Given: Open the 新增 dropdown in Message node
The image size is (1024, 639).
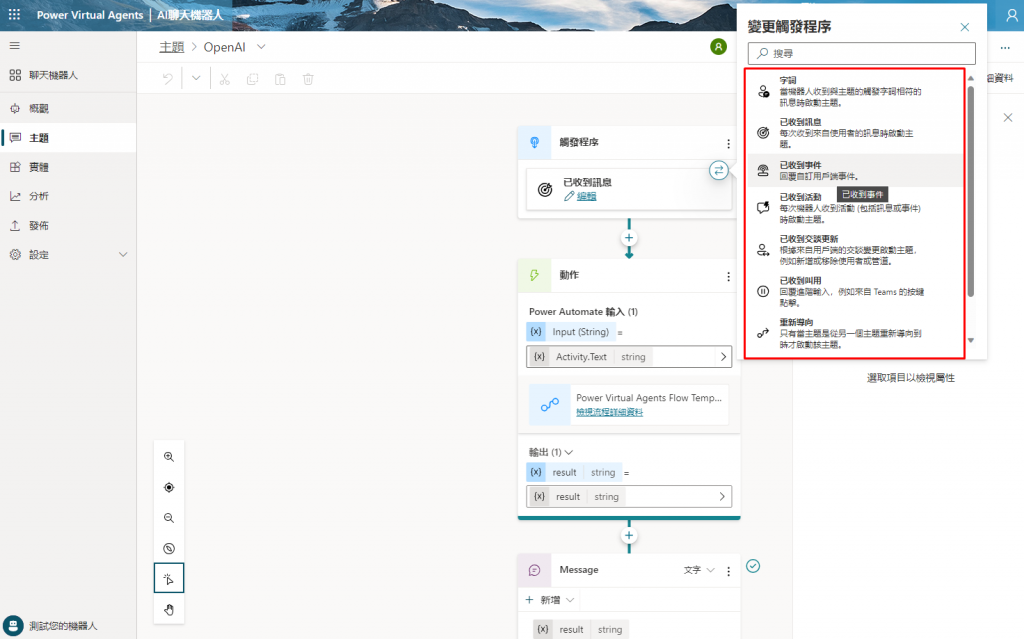Looking at the screenshot, I should point(550,600).
